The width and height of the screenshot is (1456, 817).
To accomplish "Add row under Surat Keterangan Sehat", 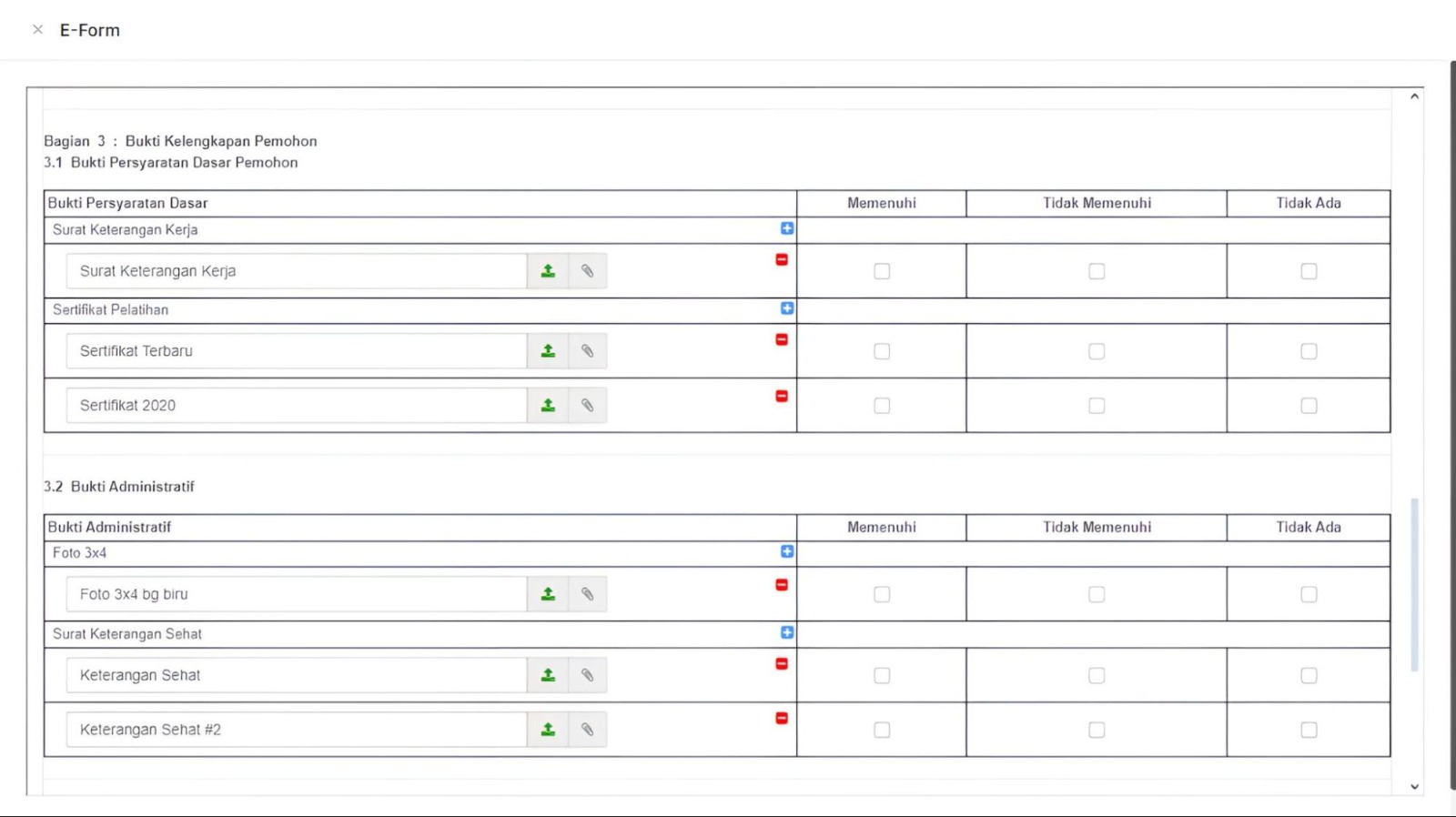I will click(787, 632).
